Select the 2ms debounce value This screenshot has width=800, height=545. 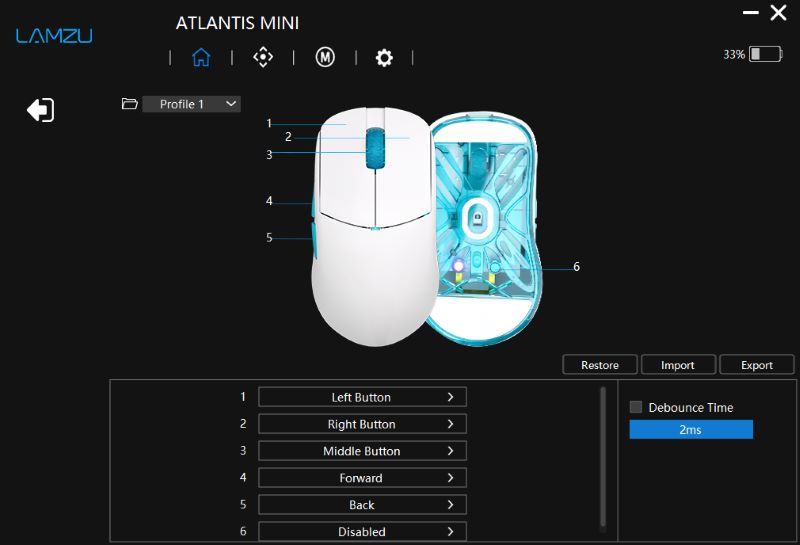coord(691,430)
